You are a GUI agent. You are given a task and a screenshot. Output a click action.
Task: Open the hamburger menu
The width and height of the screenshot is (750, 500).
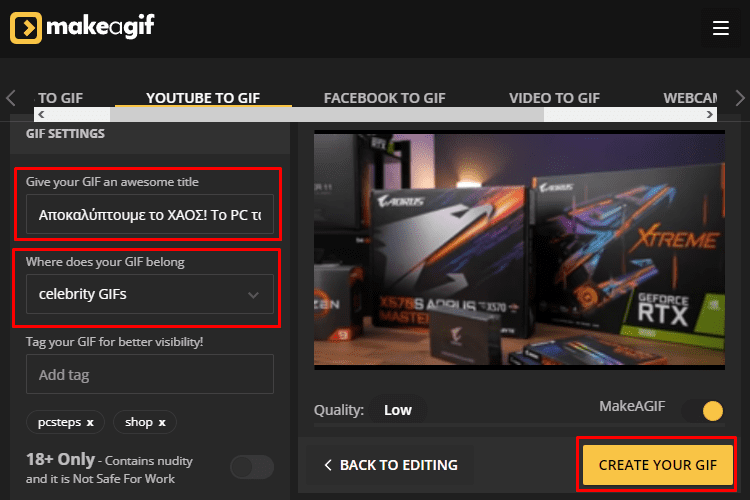click(x=720, y=28)
